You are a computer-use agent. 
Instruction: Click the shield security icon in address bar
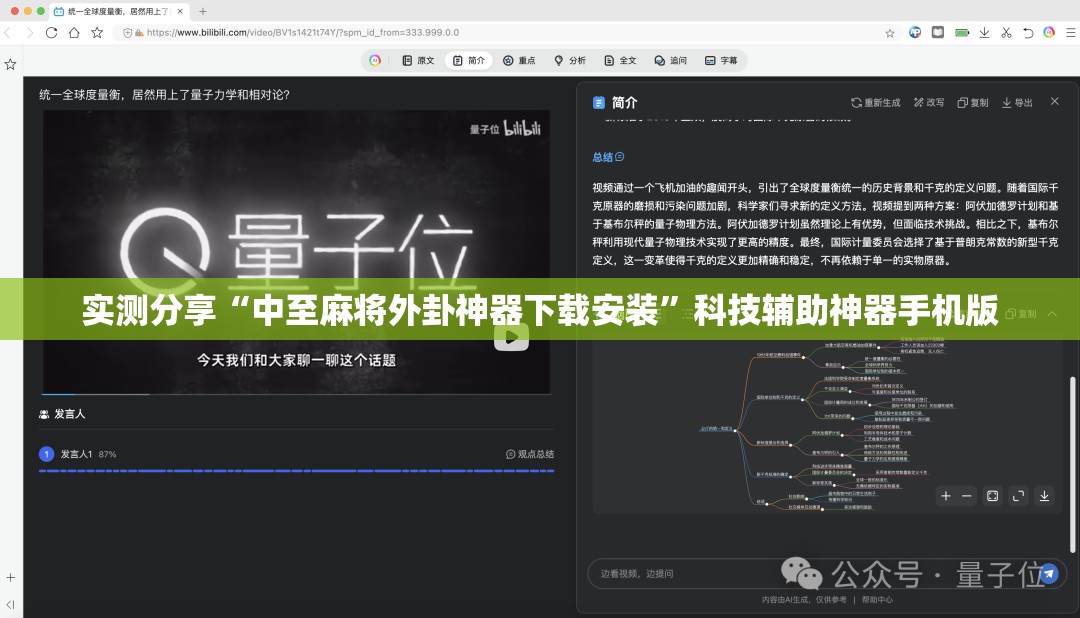point(127,32)
